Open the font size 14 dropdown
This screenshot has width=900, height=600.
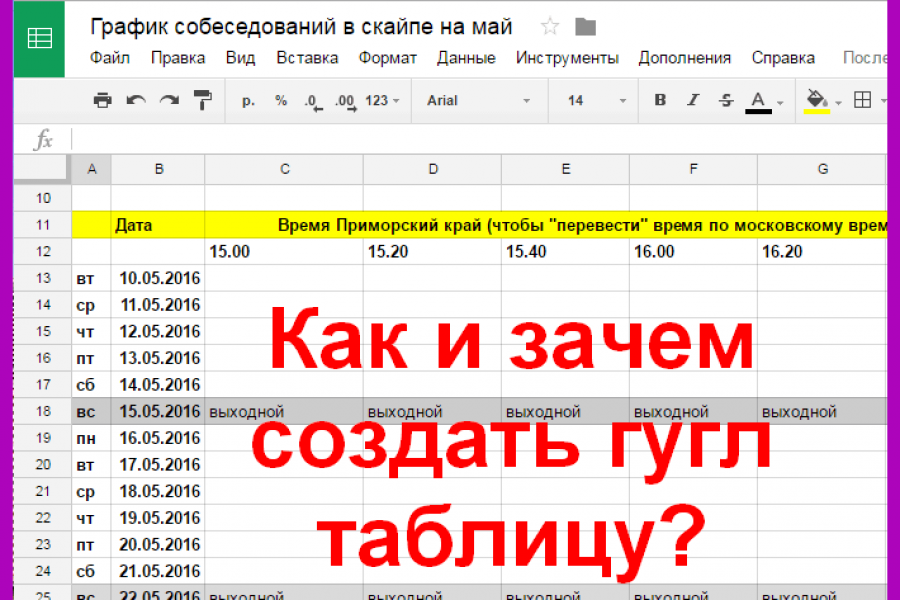point(596,100)
